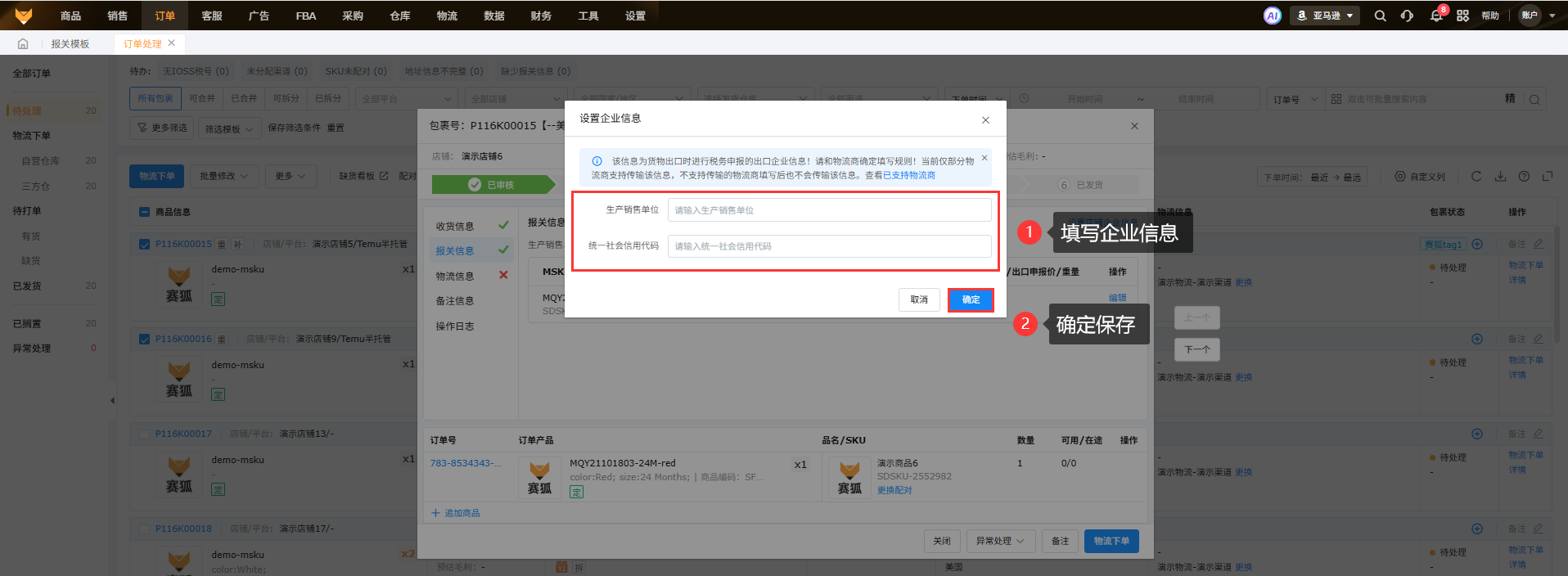
Task: Click the calendar icon in order table footer
Action: tap(561, 567)
